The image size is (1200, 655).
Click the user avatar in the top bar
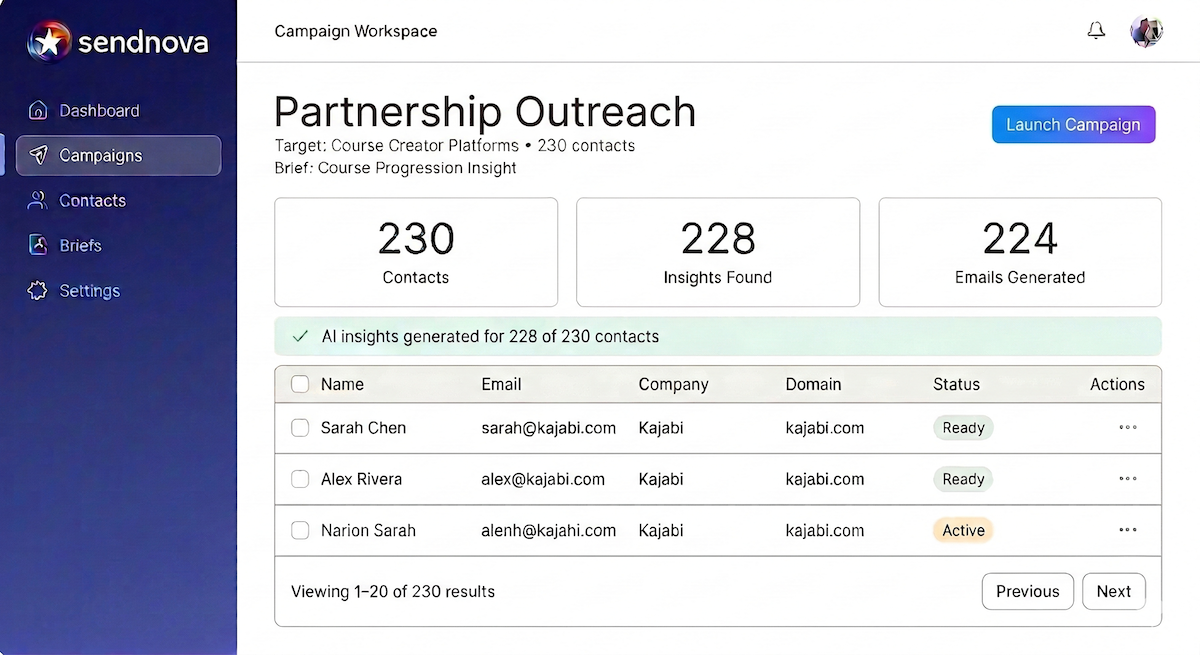[1146, 30]
